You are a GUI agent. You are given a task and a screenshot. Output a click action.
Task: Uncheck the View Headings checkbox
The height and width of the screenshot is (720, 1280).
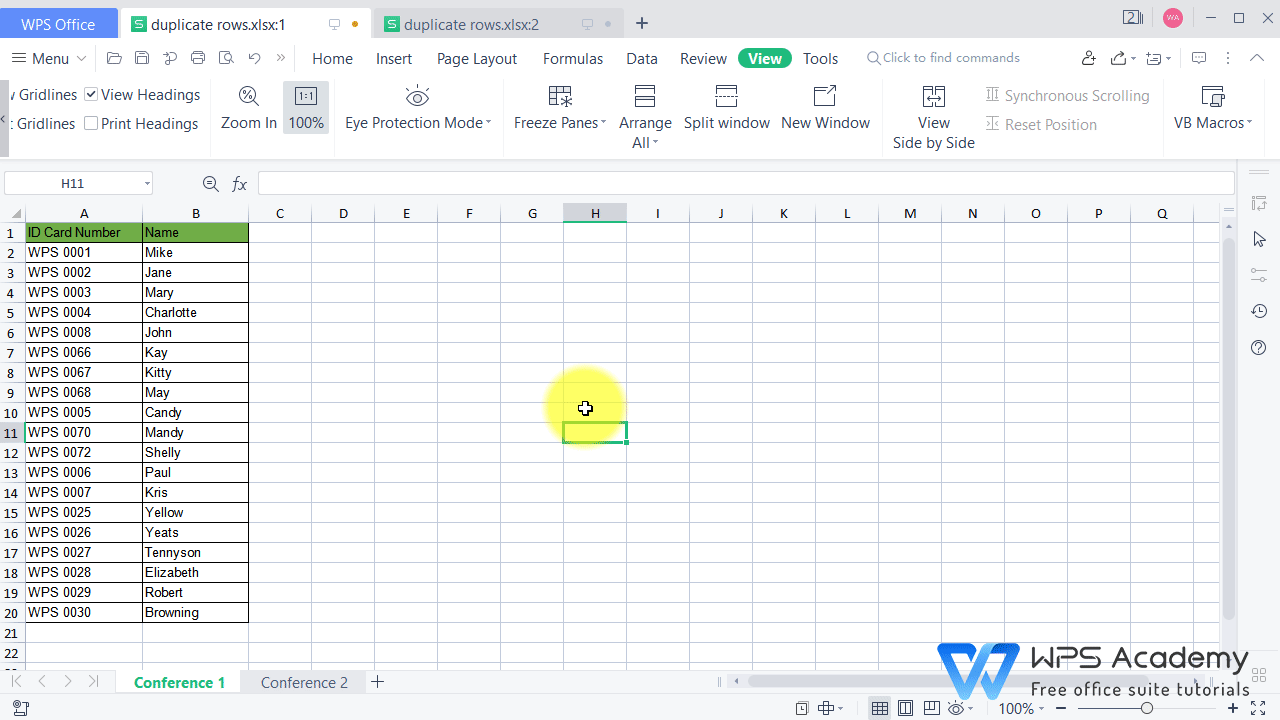pos(89,94)
